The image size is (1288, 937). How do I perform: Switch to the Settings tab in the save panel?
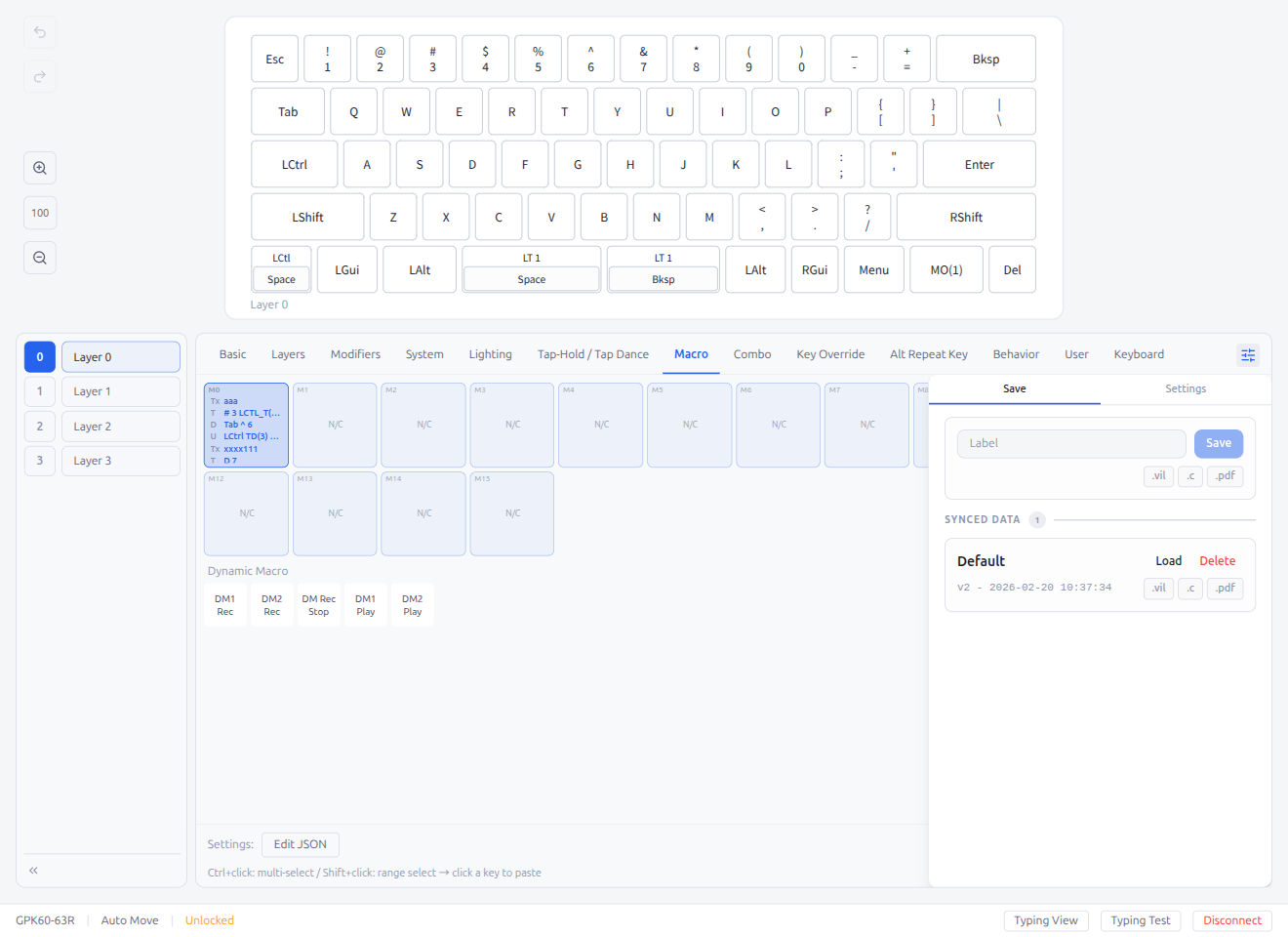pyautogui.click(x=1186, y=387)
